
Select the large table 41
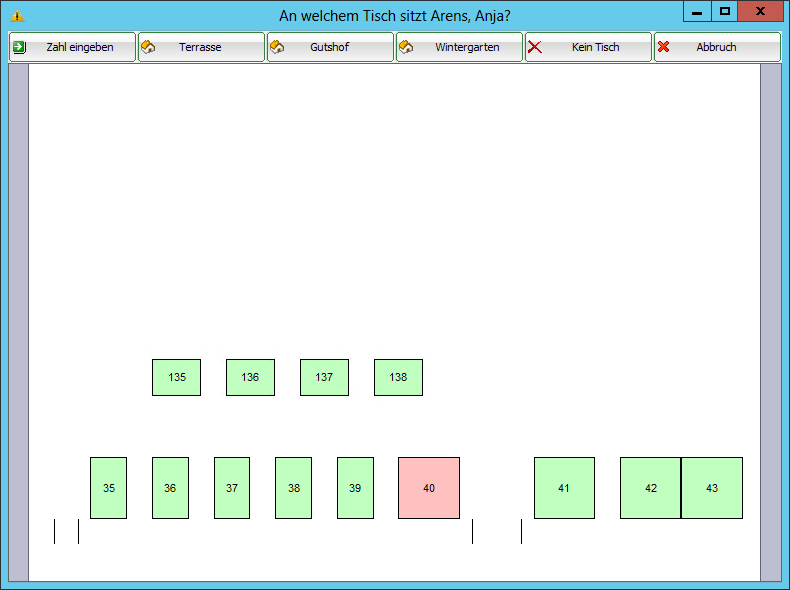point(564,488)
